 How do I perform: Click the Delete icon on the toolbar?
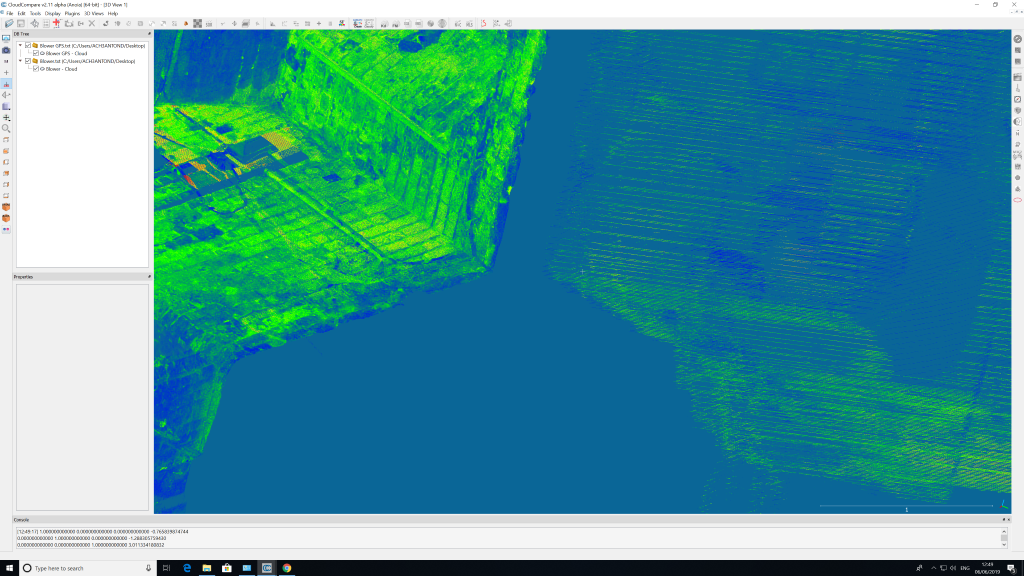[92, 21]
